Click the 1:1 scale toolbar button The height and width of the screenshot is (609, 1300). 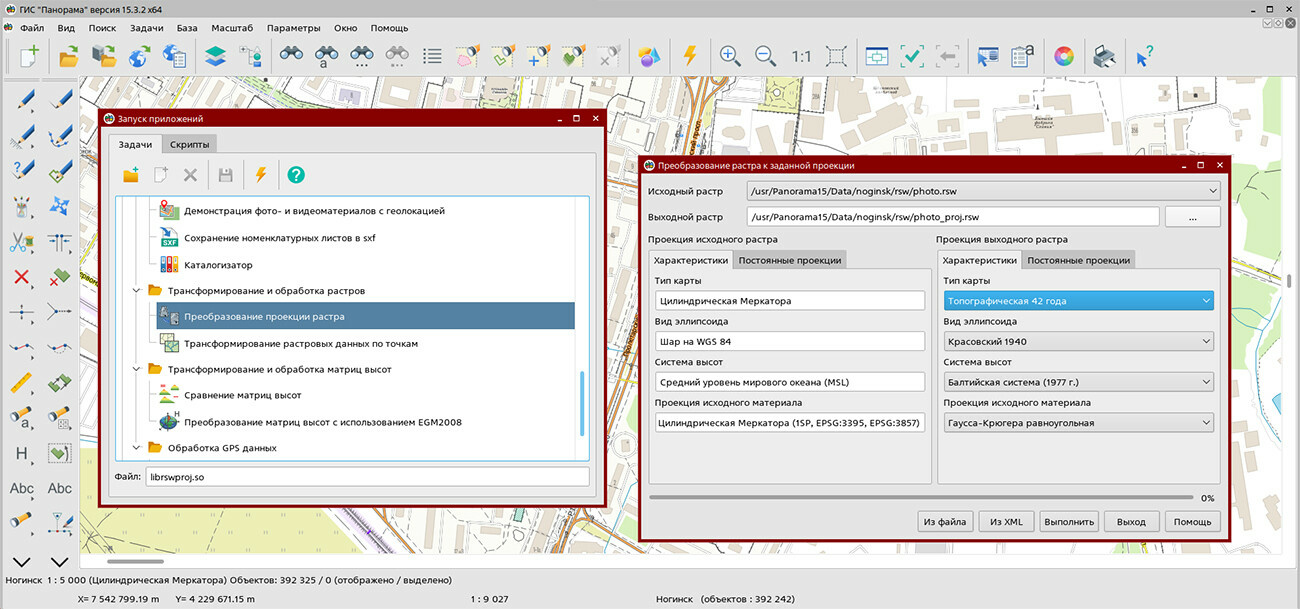801,56
